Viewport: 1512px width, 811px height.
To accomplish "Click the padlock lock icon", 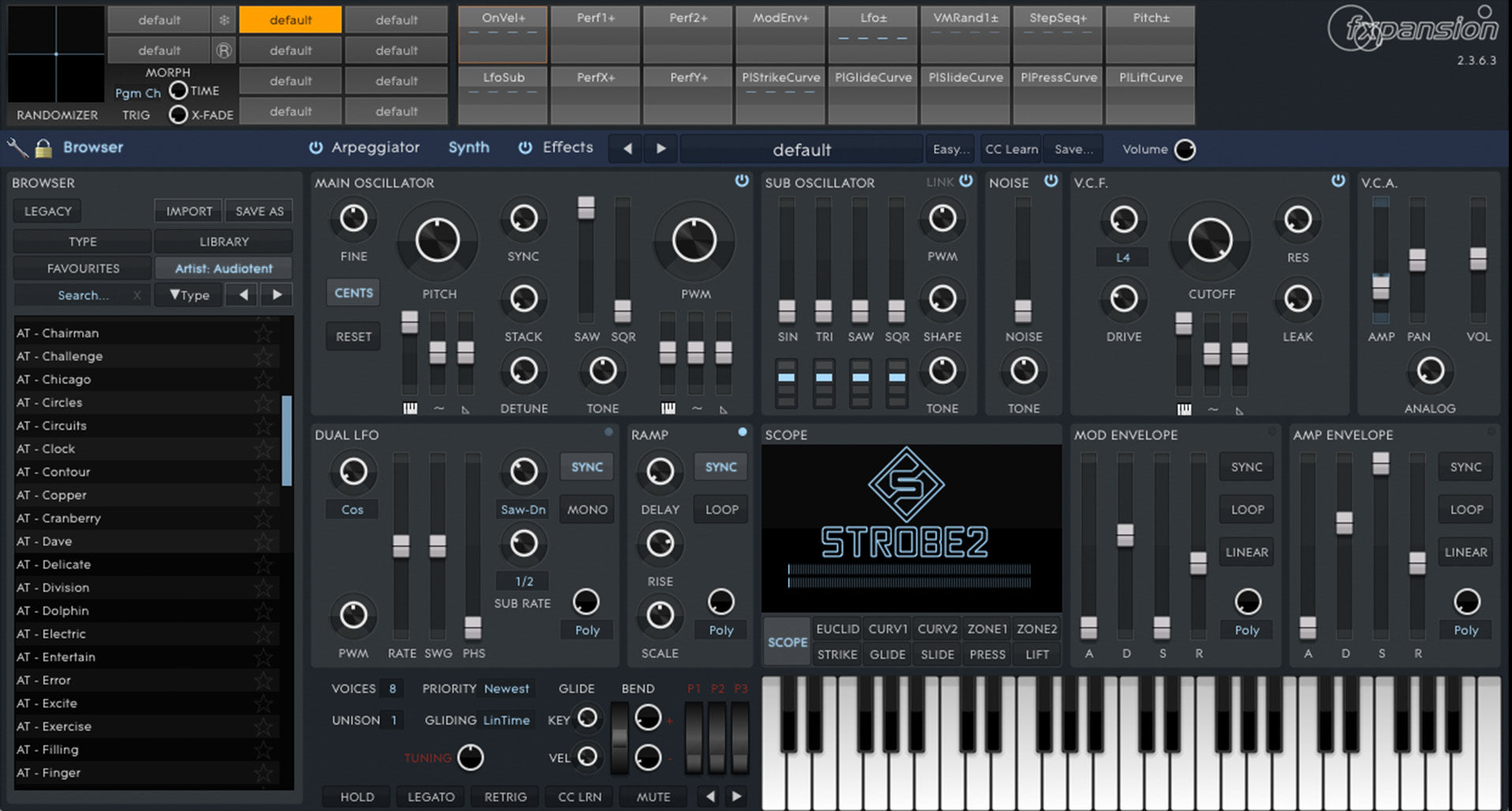I will [43, 148].
